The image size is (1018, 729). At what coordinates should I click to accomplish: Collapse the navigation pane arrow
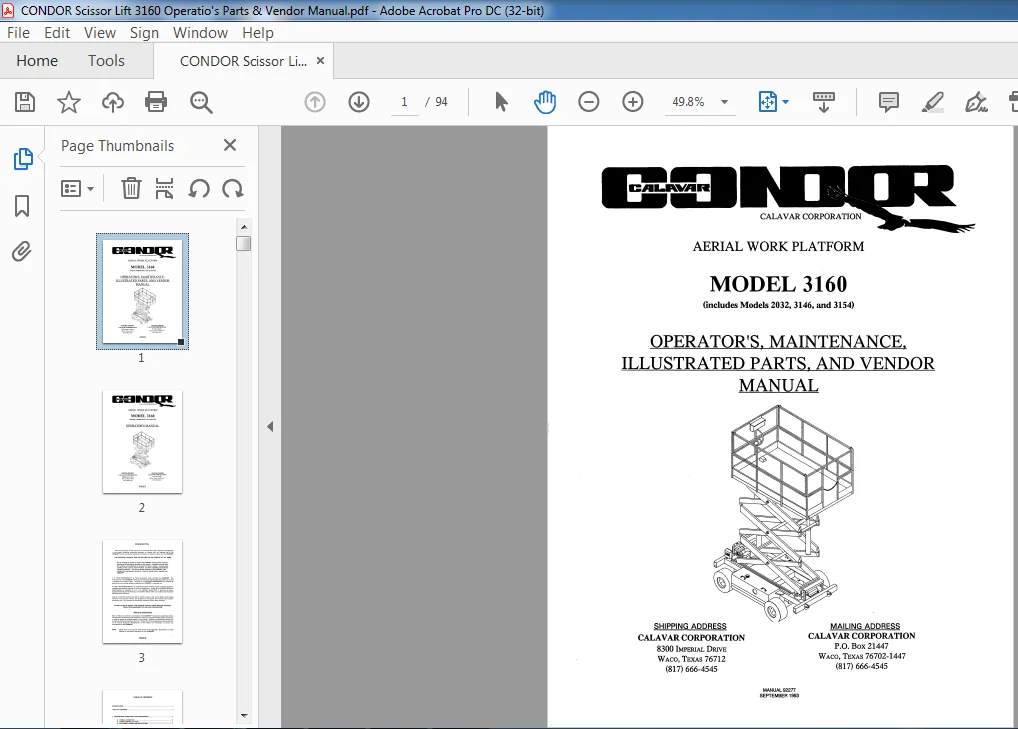coord(270,426)
